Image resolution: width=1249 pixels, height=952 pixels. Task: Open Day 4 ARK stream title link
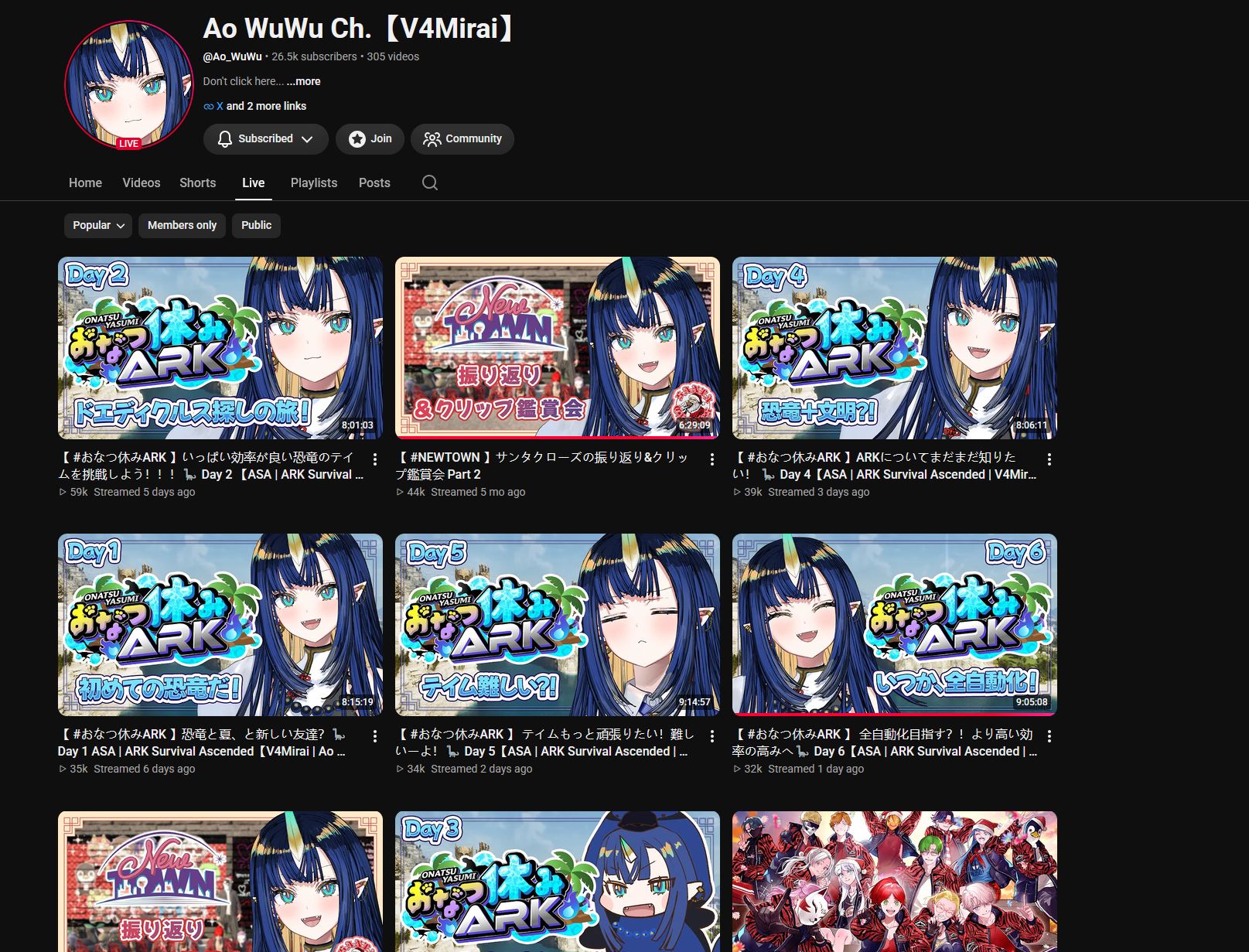coord(885,466)
